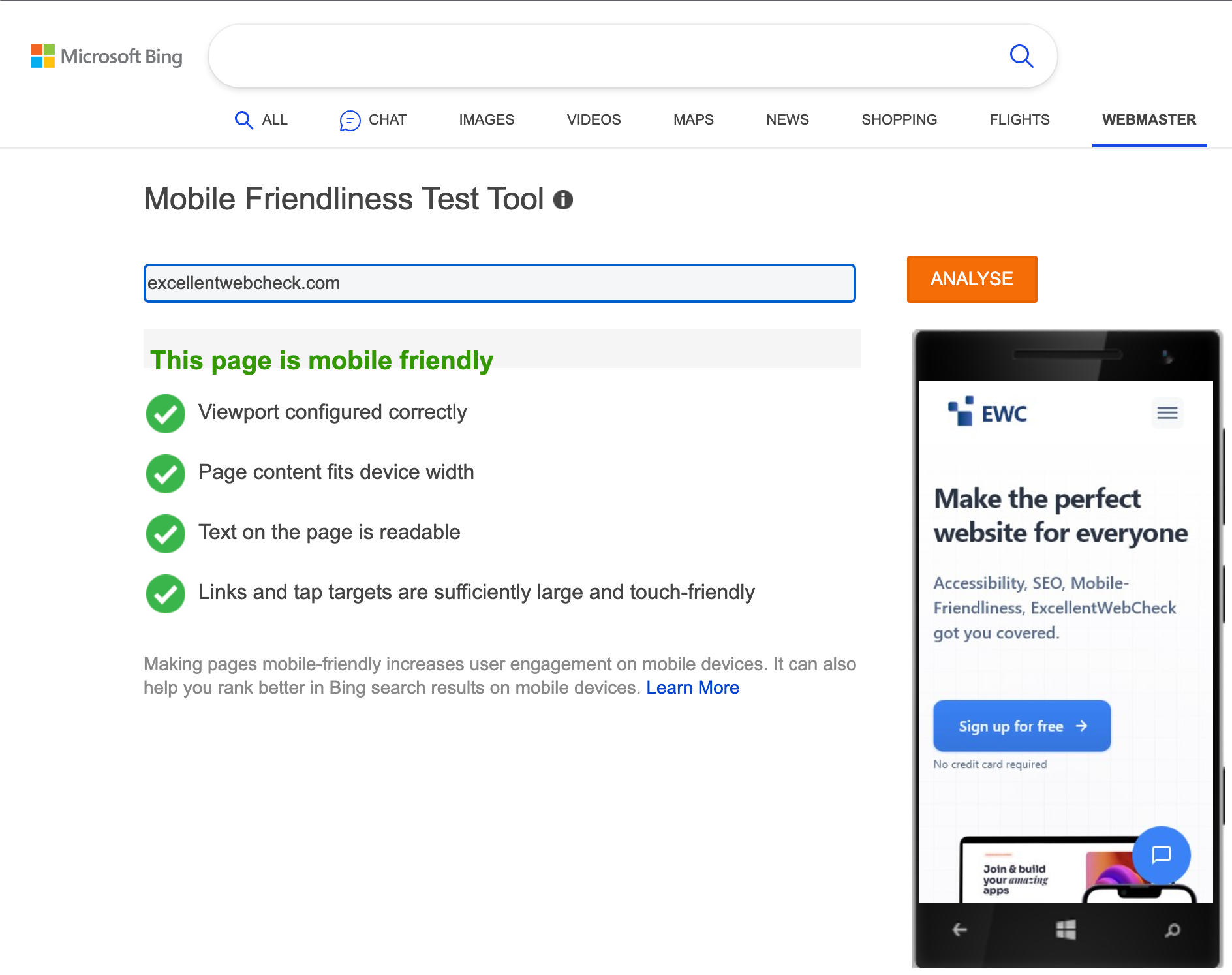Click the info icon beside Mobile Friendliness Test Tool
Image resolution: width=1232 pixels, height=975 pixels.
coord(563,200)
